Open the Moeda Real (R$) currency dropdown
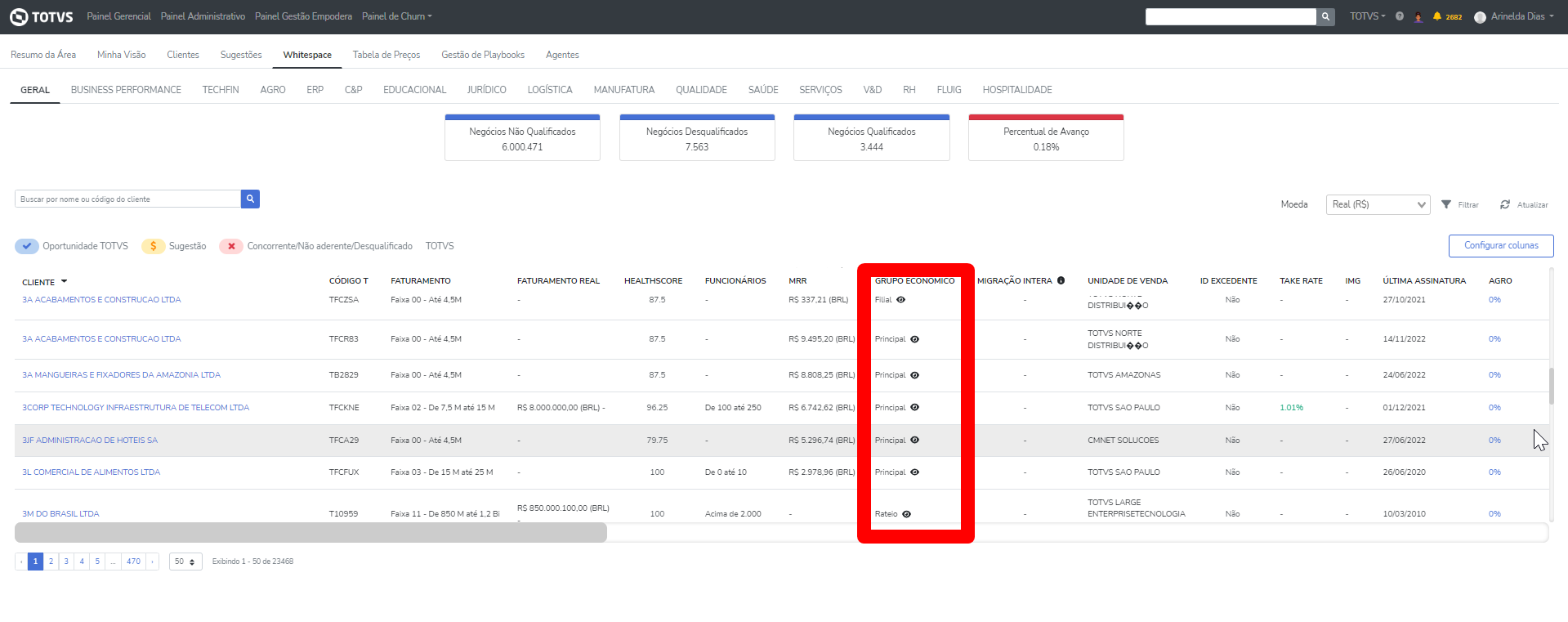This screenshot has width=1568, height=622. coord(1378,204)
